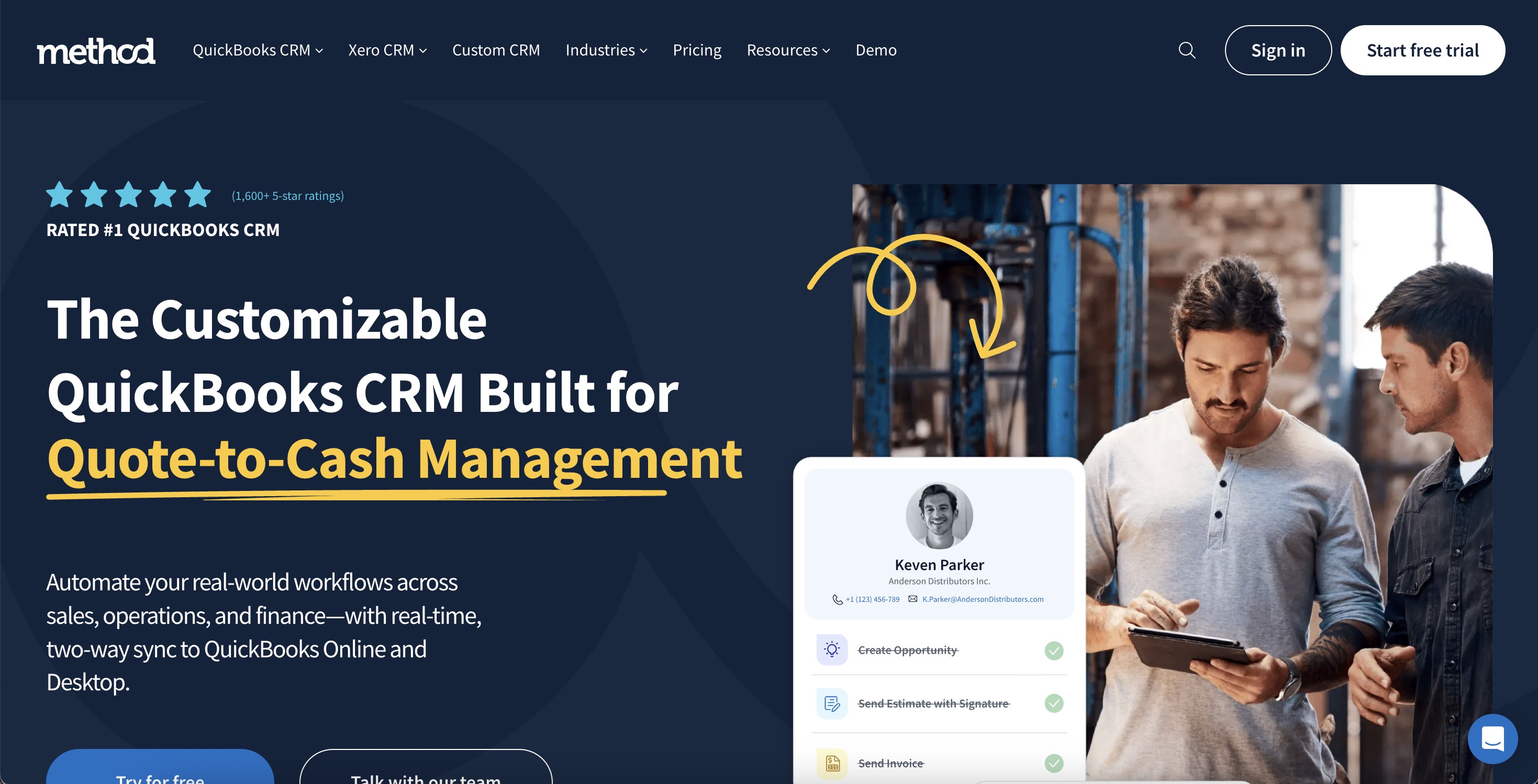Click the Send Invoice icon
Viewport: 1538px width, 784px height.
pyautogui.click(x=832, y=763)
